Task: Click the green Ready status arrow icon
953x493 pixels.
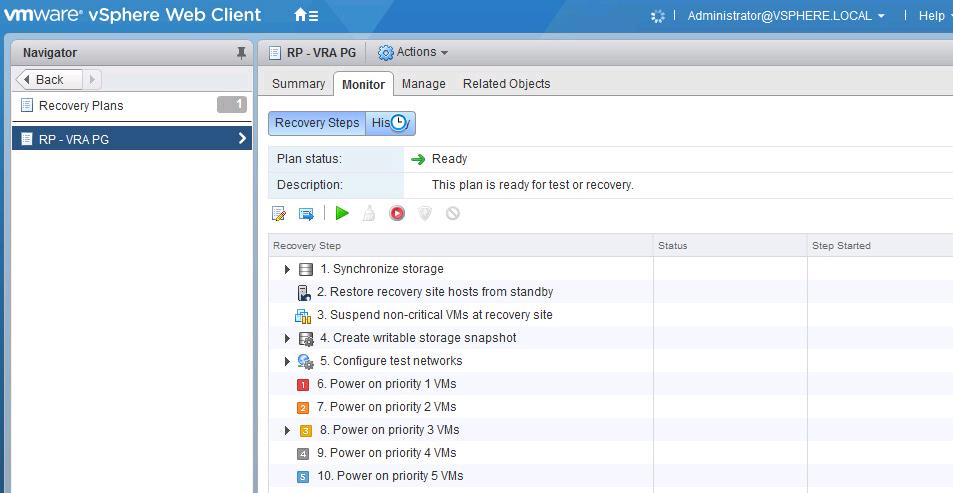Action: pyautogui.click(x=418, y=160)
